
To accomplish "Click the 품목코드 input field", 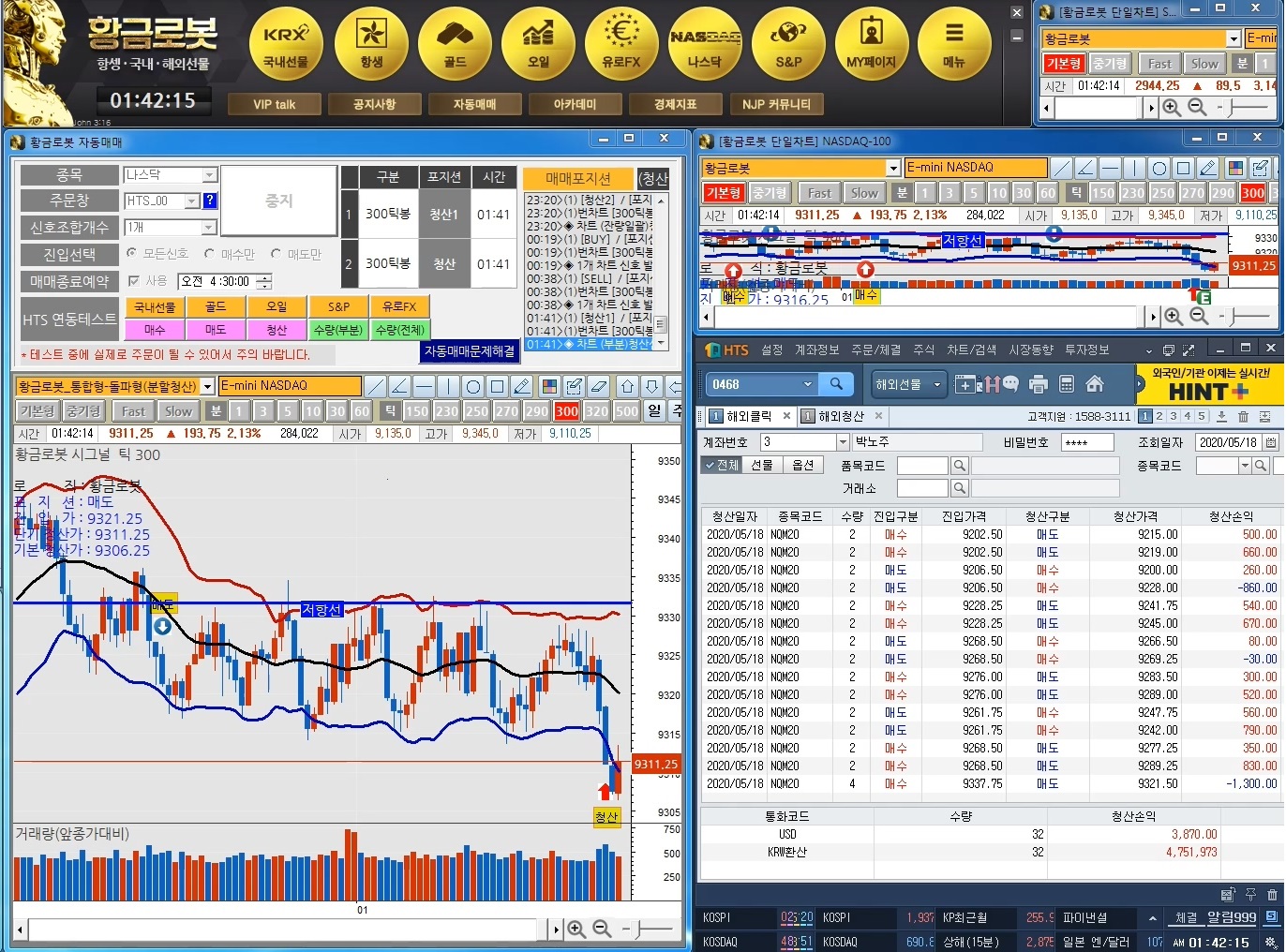I will click(923, 466).
